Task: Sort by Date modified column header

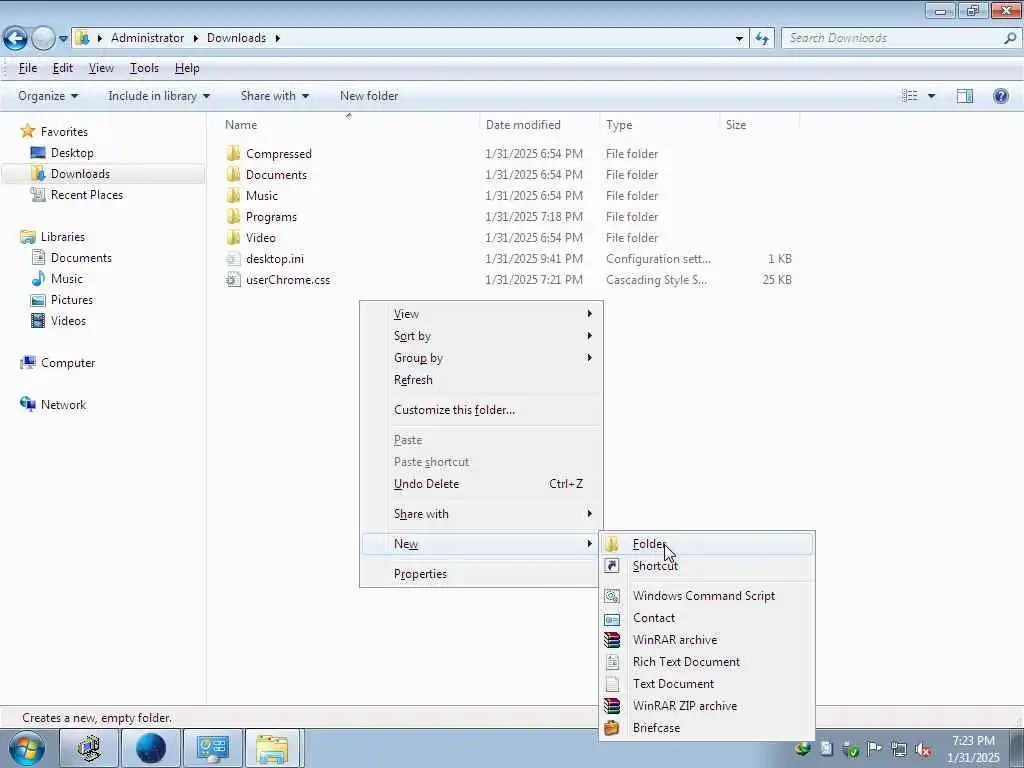Action: coord(523,125)
